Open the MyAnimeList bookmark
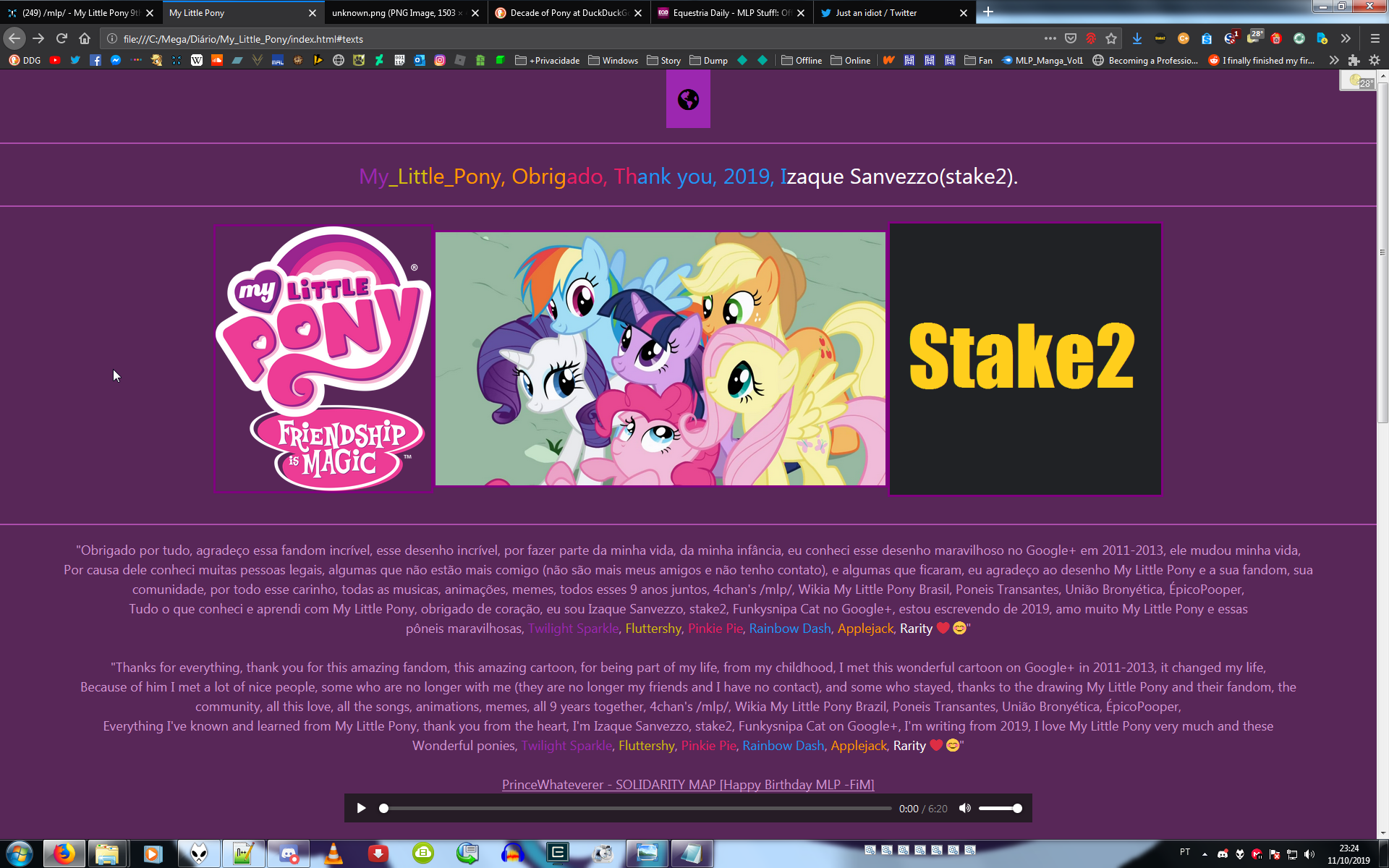This screenshot has width=1389, height=868. pyautogui.click(x=278, y=60)
